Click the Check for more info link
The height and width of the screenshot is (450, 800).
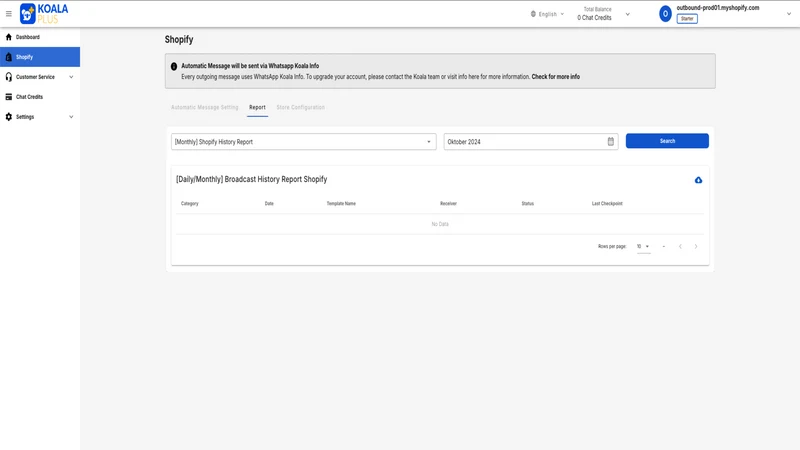click(556, 77)
